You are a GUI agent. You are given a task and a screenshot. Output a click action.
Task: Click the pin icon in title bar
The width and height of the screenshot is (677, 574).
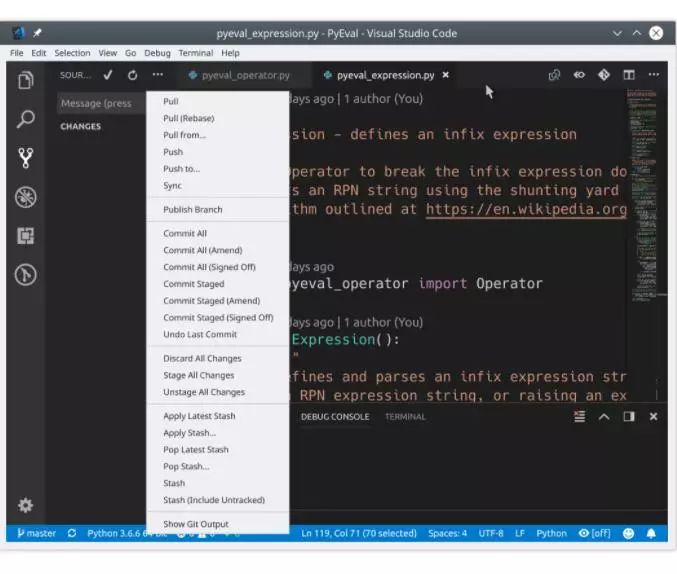(37, 33)
